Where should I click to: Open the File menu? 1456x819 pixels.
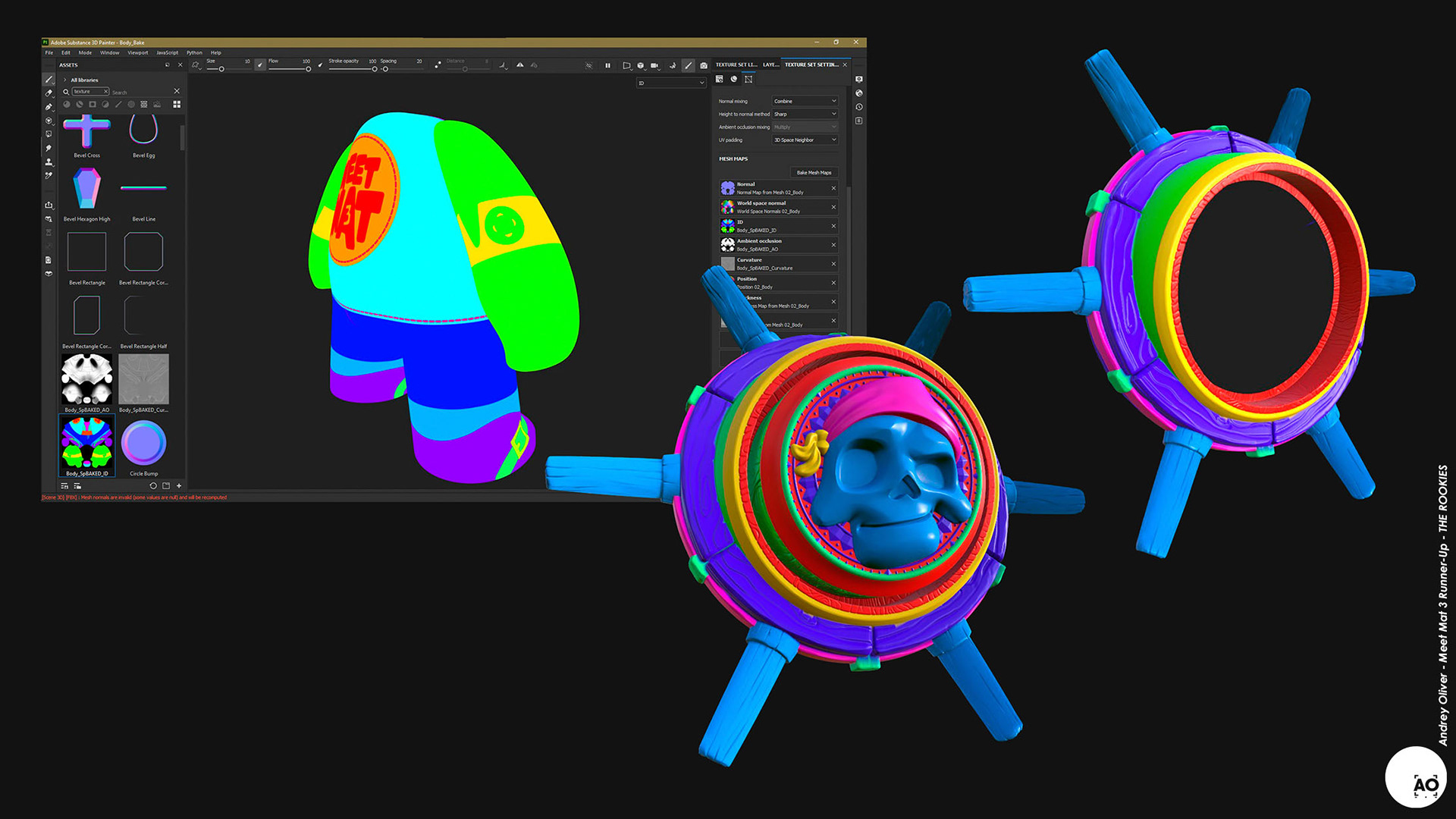pos(49,53)
